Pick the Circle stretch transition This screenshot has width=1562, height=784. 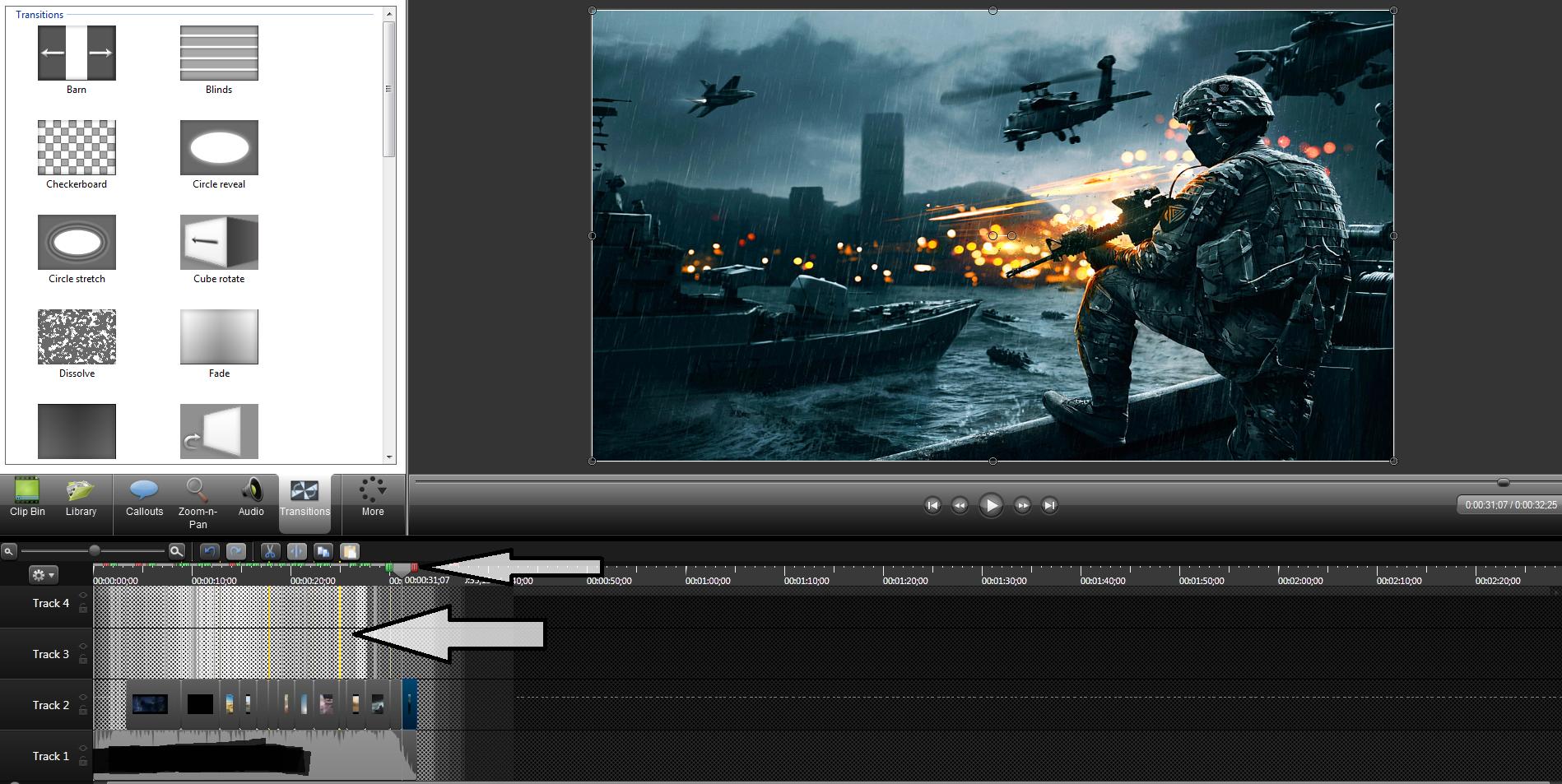(x=77, y=249)
